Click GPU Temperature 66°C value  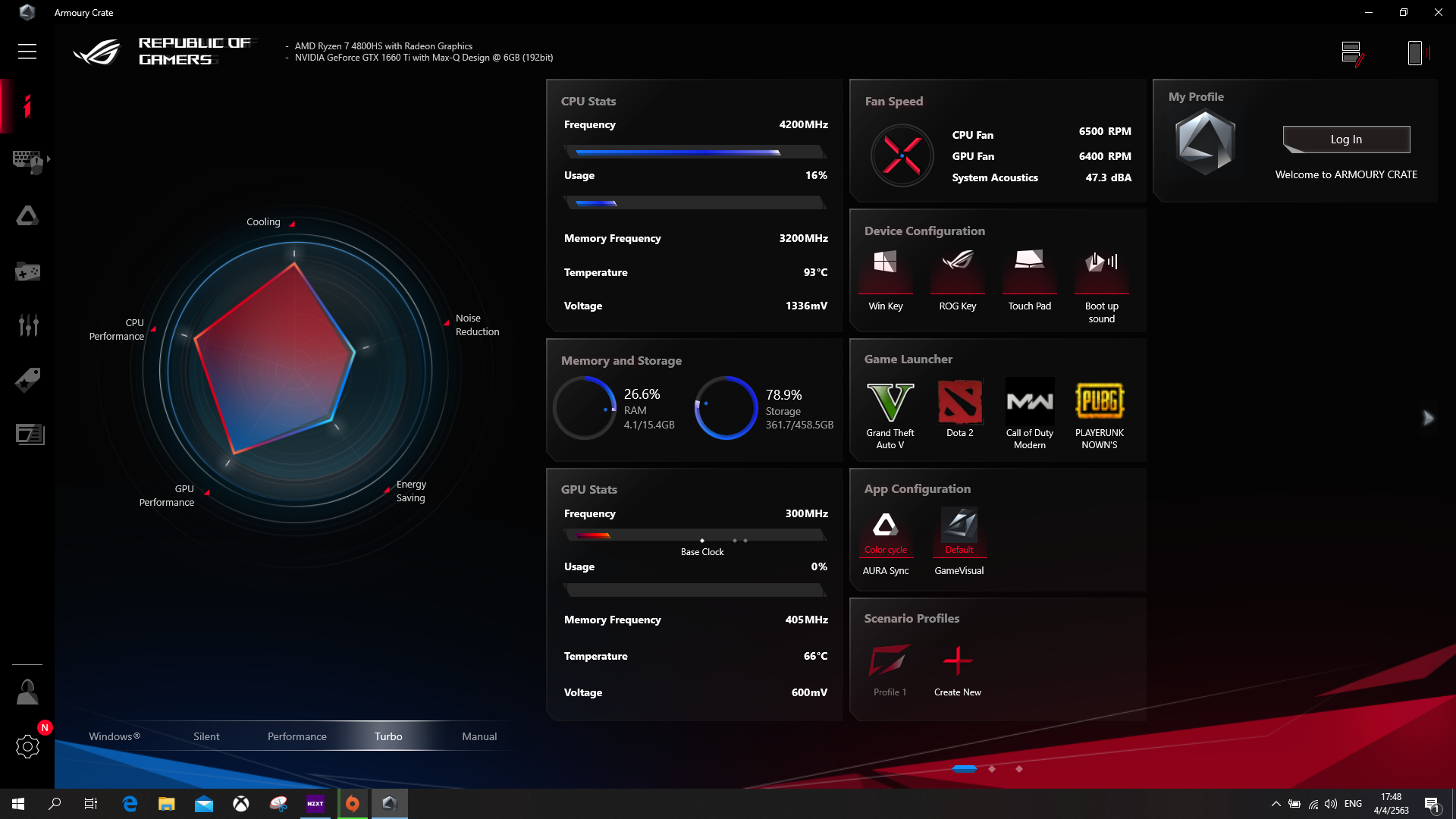816,656
